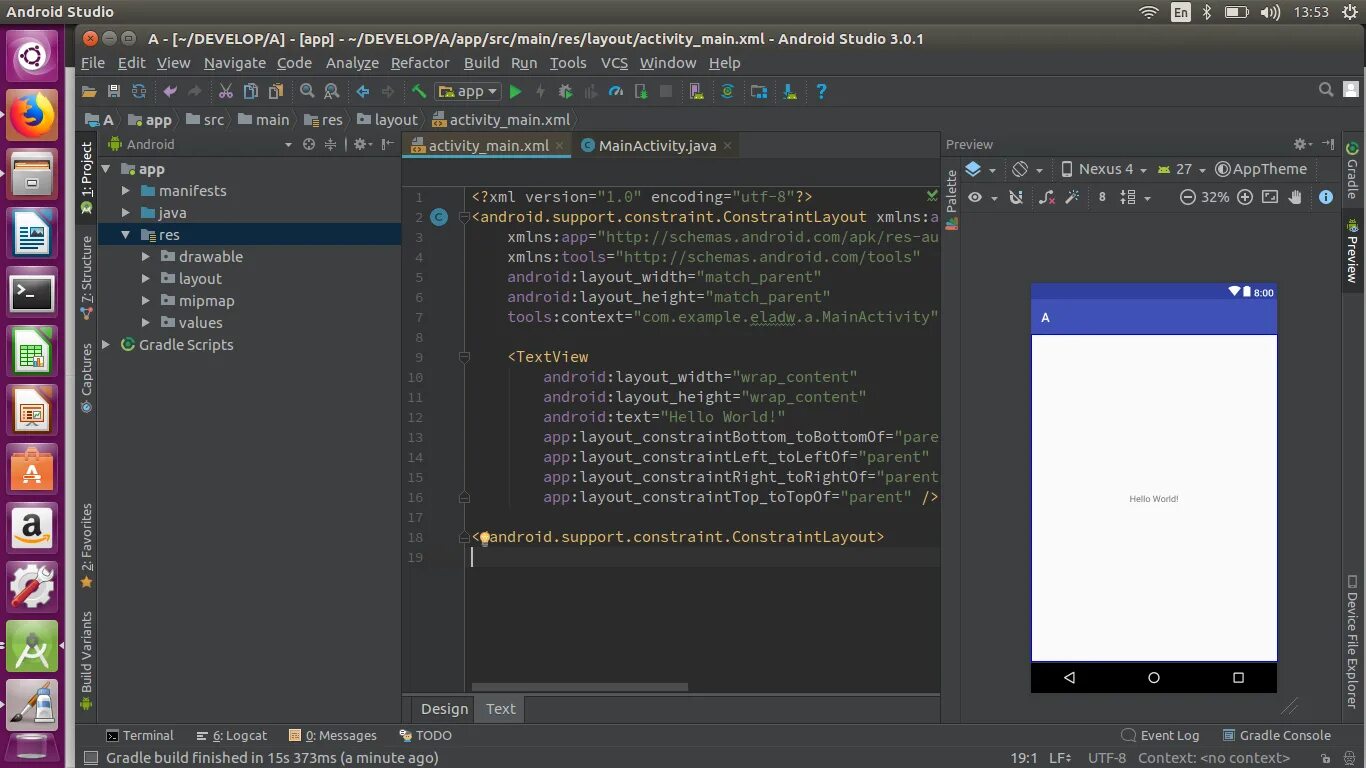Screen dimensions: 1366x768
Task: Click the Help question mark icon
Action: (x=821, y=91)
